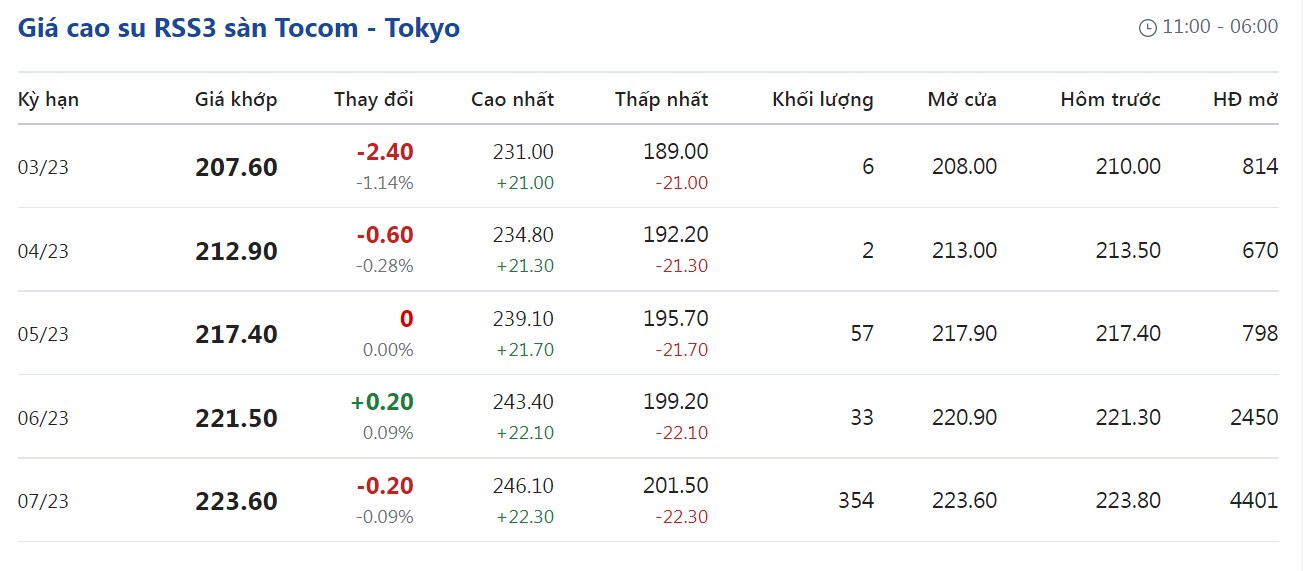1303x571 pixels.
Task: Click the matched price 207.60
Action: tap(236, 167)
